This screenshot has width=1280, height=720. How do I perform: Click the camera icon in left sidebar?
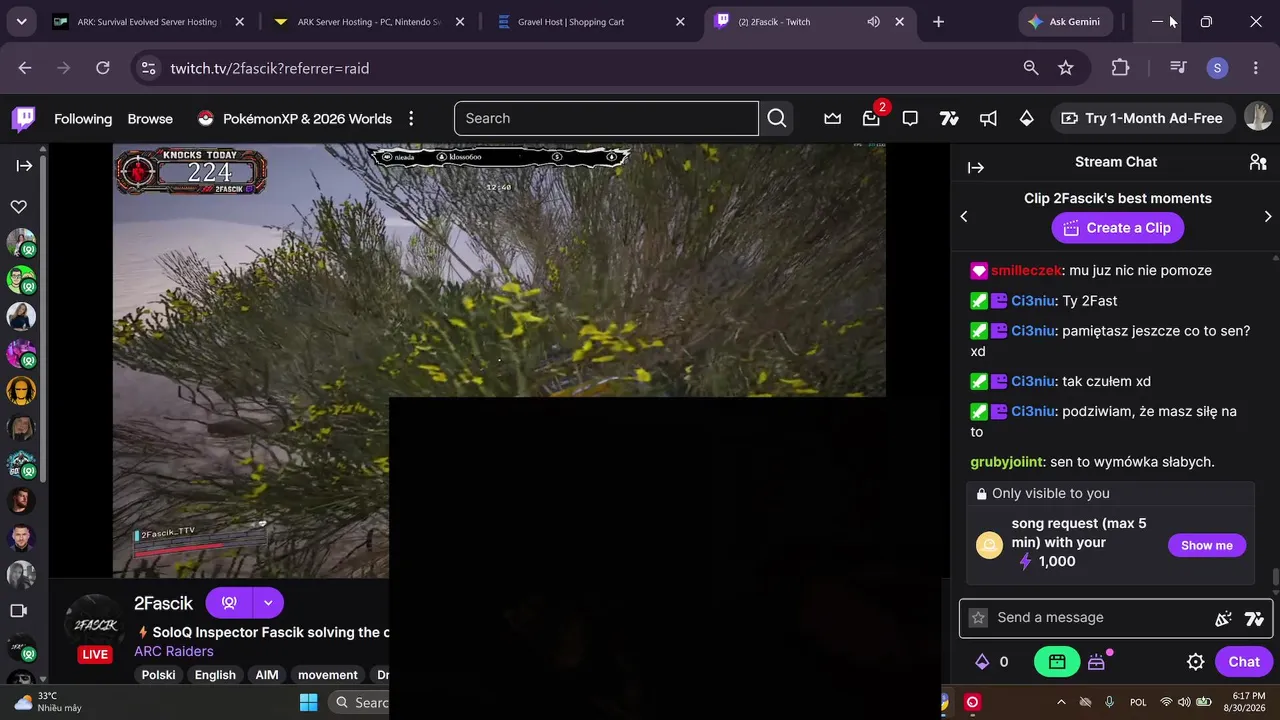18,611
